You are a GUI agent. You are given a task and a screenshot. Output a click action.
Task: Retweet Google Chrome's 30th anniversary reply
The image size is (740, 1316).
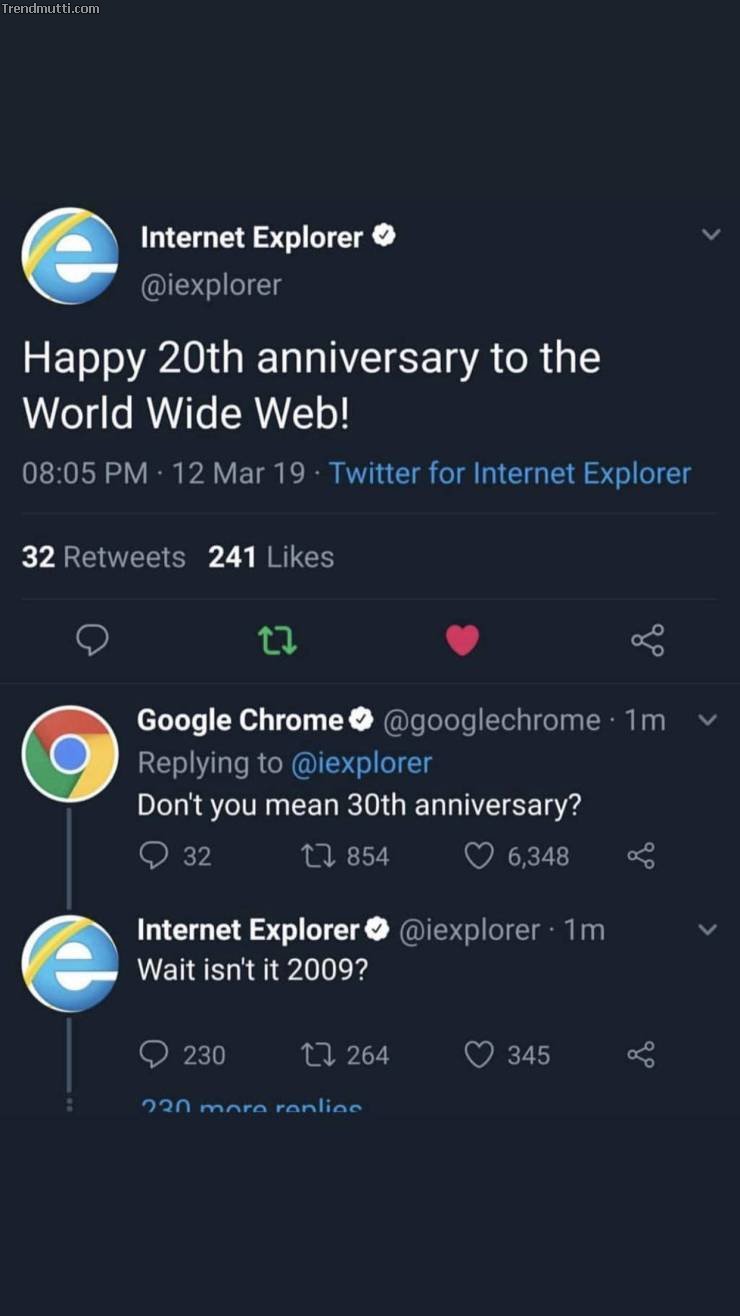(310, 856)
